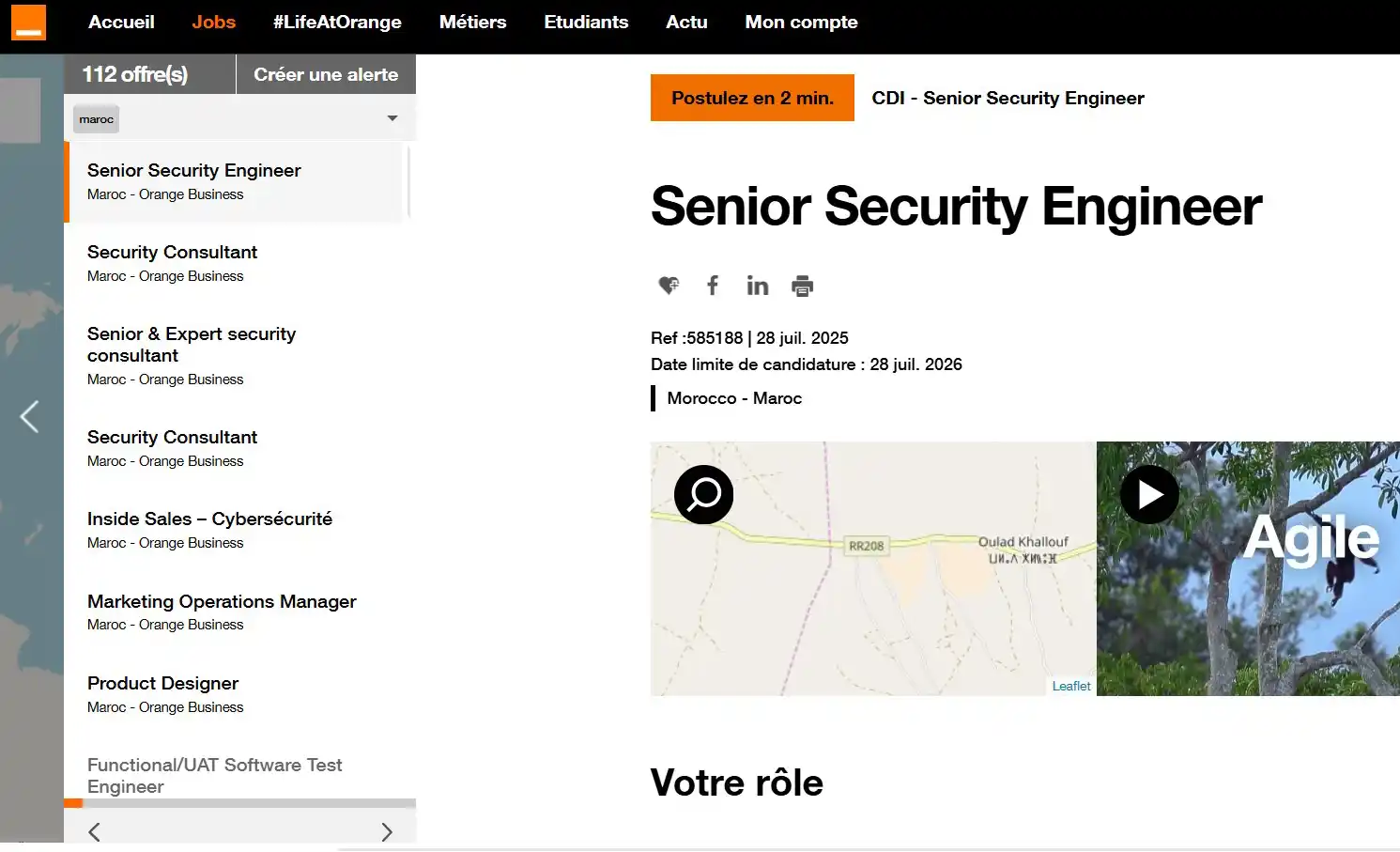Go to the previous page of job offers
The width and height of the screenshot is (1400, 852).
click(94, 831)
